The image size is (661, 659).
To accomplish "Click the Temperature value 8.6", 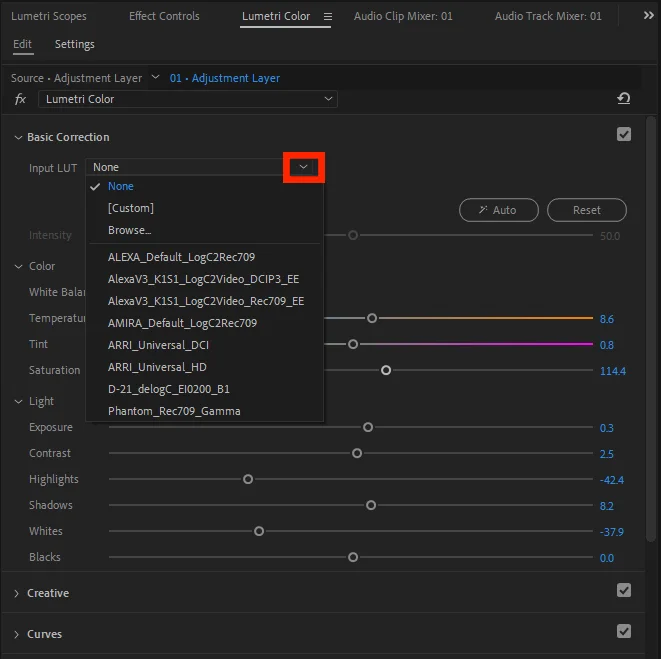I will pyautogui.click(x=607, y=319).
